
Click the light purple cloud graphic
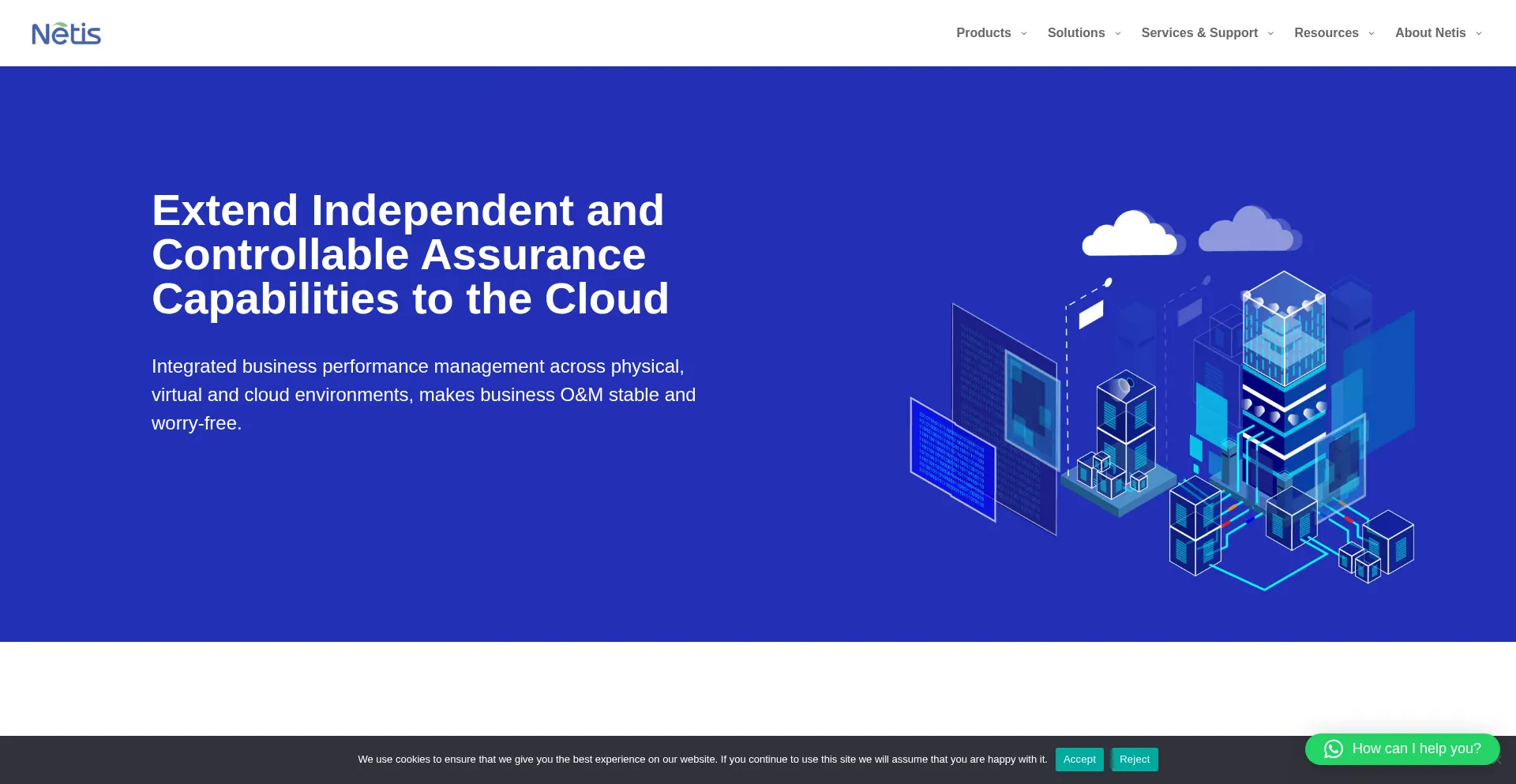point(1249,230)
